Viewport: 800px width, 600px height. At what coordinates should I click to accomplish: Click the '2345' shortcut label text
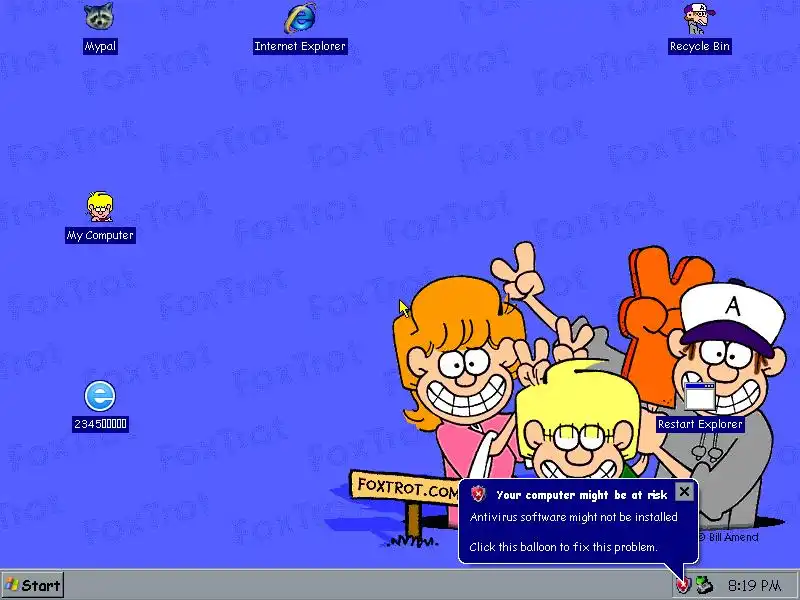pyautogui.click(x=100, y=424)
